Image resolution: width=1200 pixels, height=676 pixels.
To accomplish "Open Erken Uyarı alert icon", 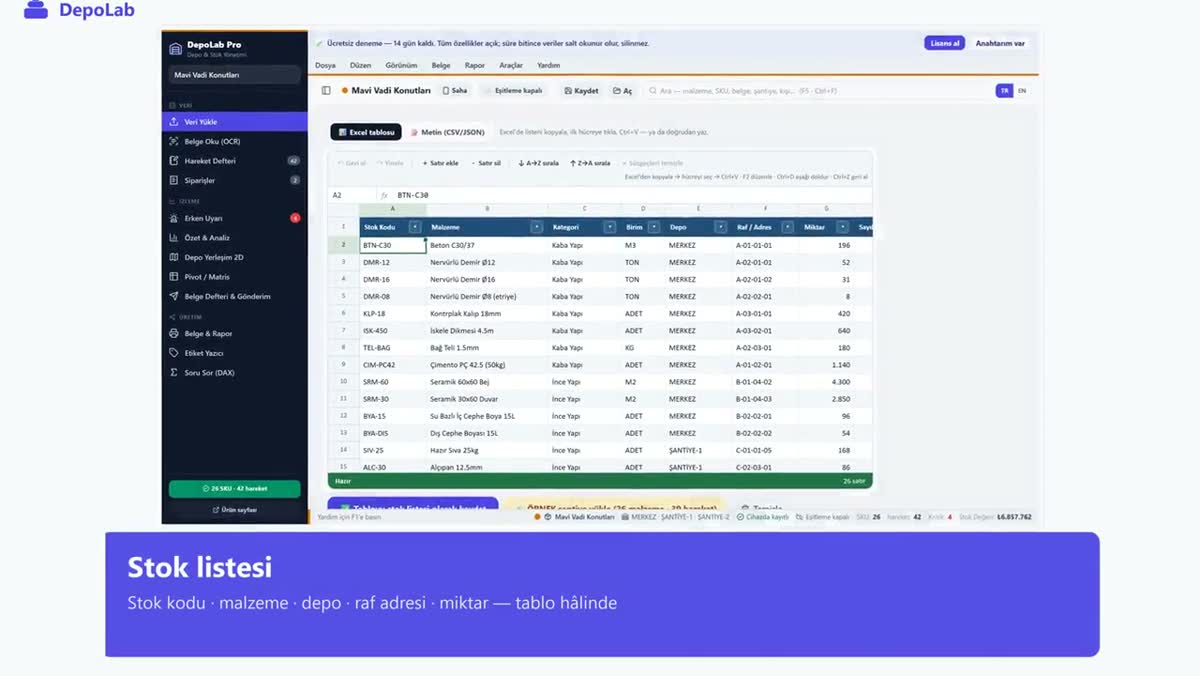I will coord(174,218).
